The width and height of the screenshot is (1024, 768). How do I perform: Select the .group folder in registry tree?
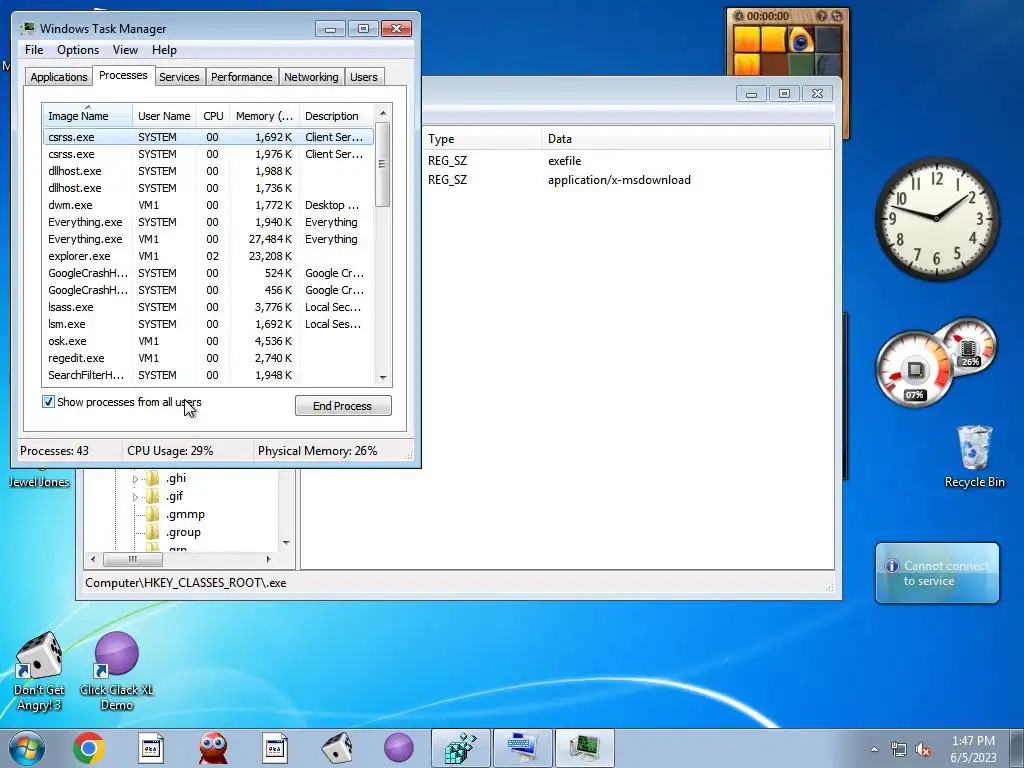183,532
